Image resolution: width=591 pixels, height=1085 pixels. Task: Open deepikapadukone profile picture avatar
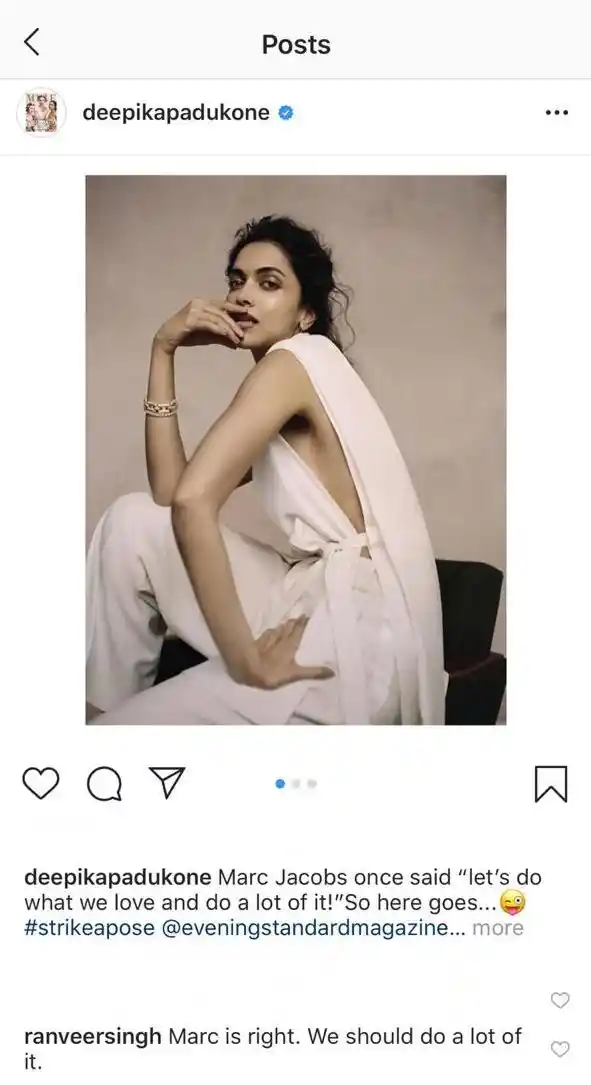[x=42, y=113]
